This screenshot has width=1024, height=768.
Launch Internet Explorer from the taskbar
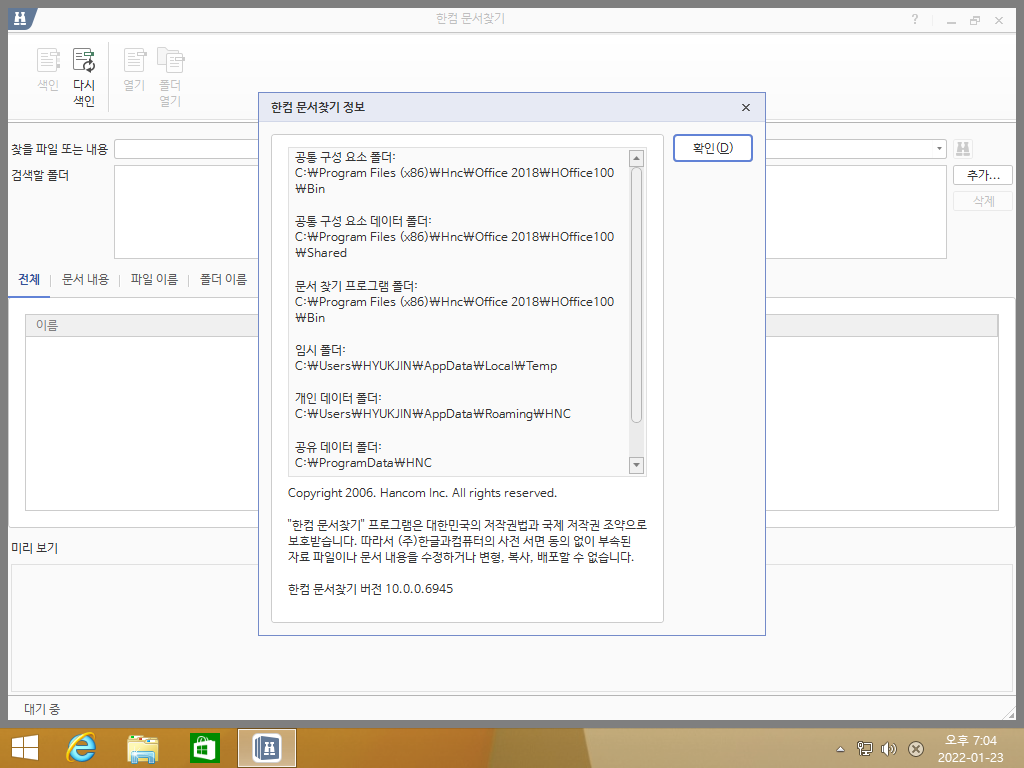coord(81,748)
